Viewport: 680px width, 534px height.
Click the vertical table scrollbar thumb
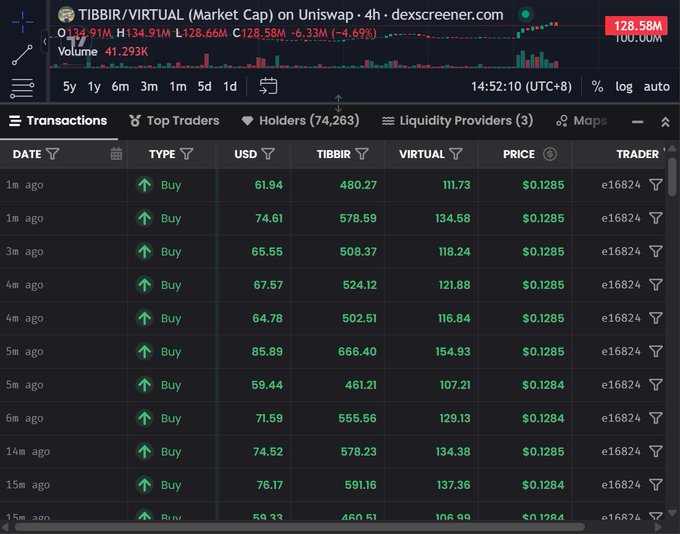coord(672,177)
